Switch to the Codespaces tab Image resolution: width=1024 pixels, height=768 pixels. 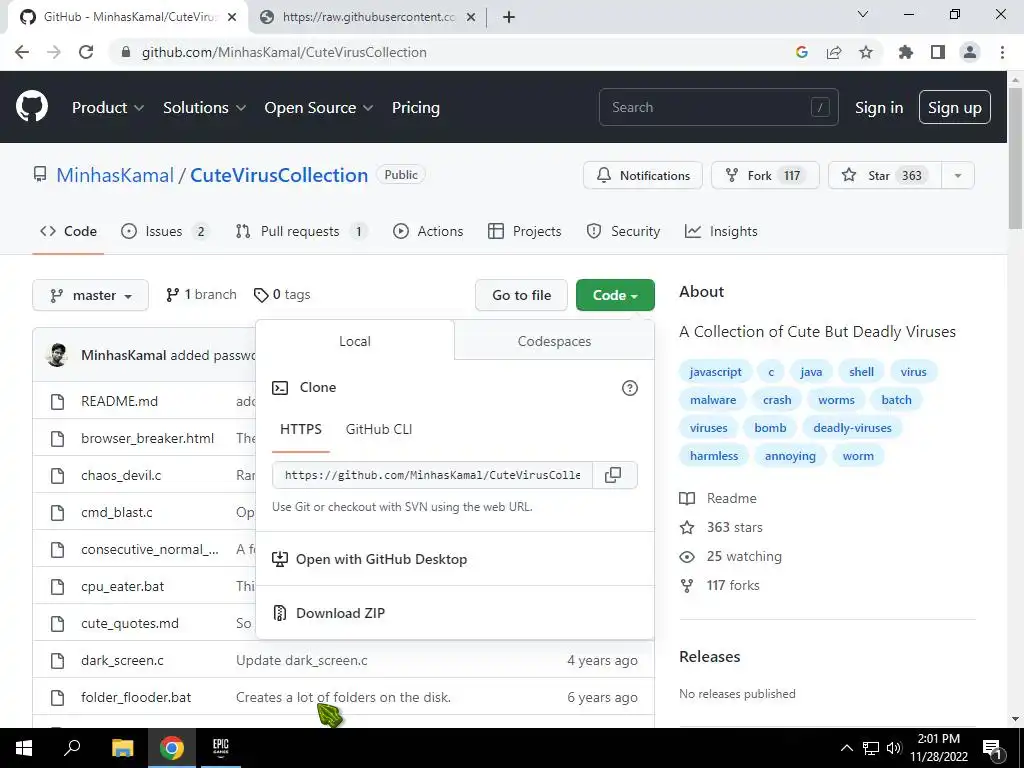554,341
